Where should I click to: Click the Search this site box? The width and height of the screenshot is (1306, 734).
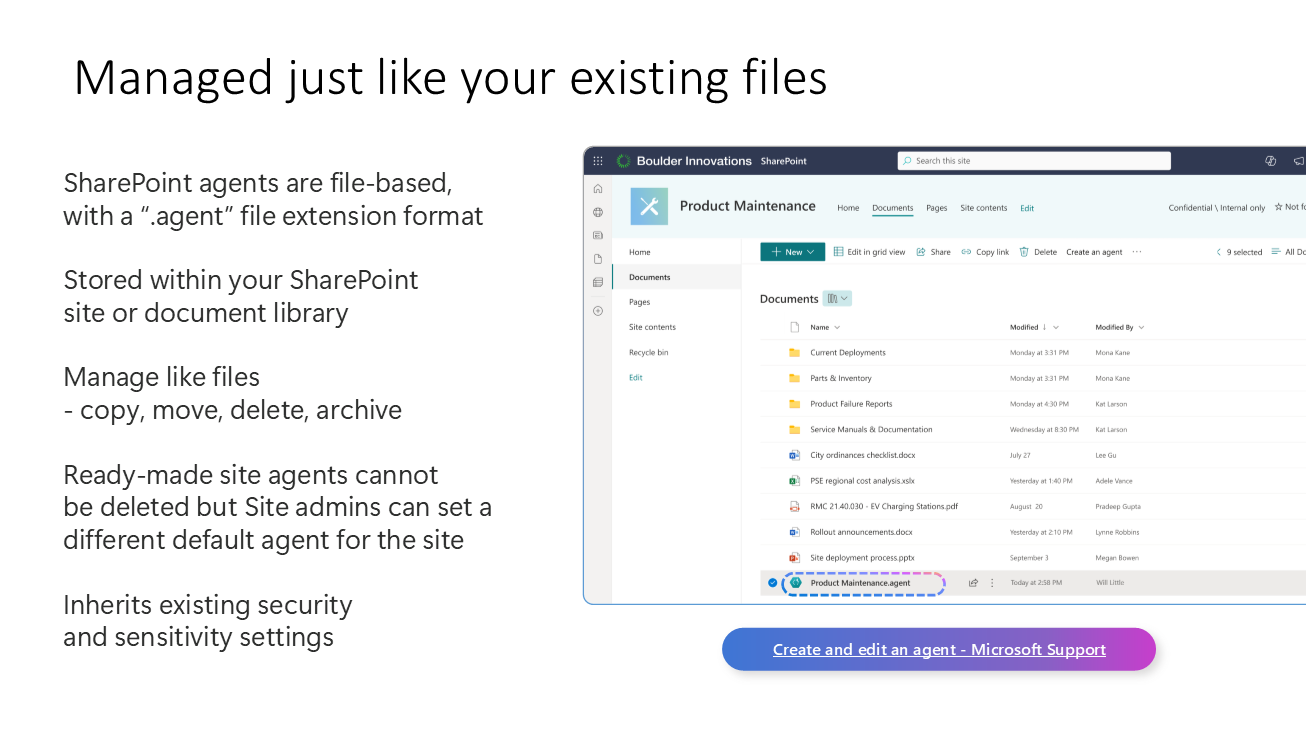tap(1034, 161)
